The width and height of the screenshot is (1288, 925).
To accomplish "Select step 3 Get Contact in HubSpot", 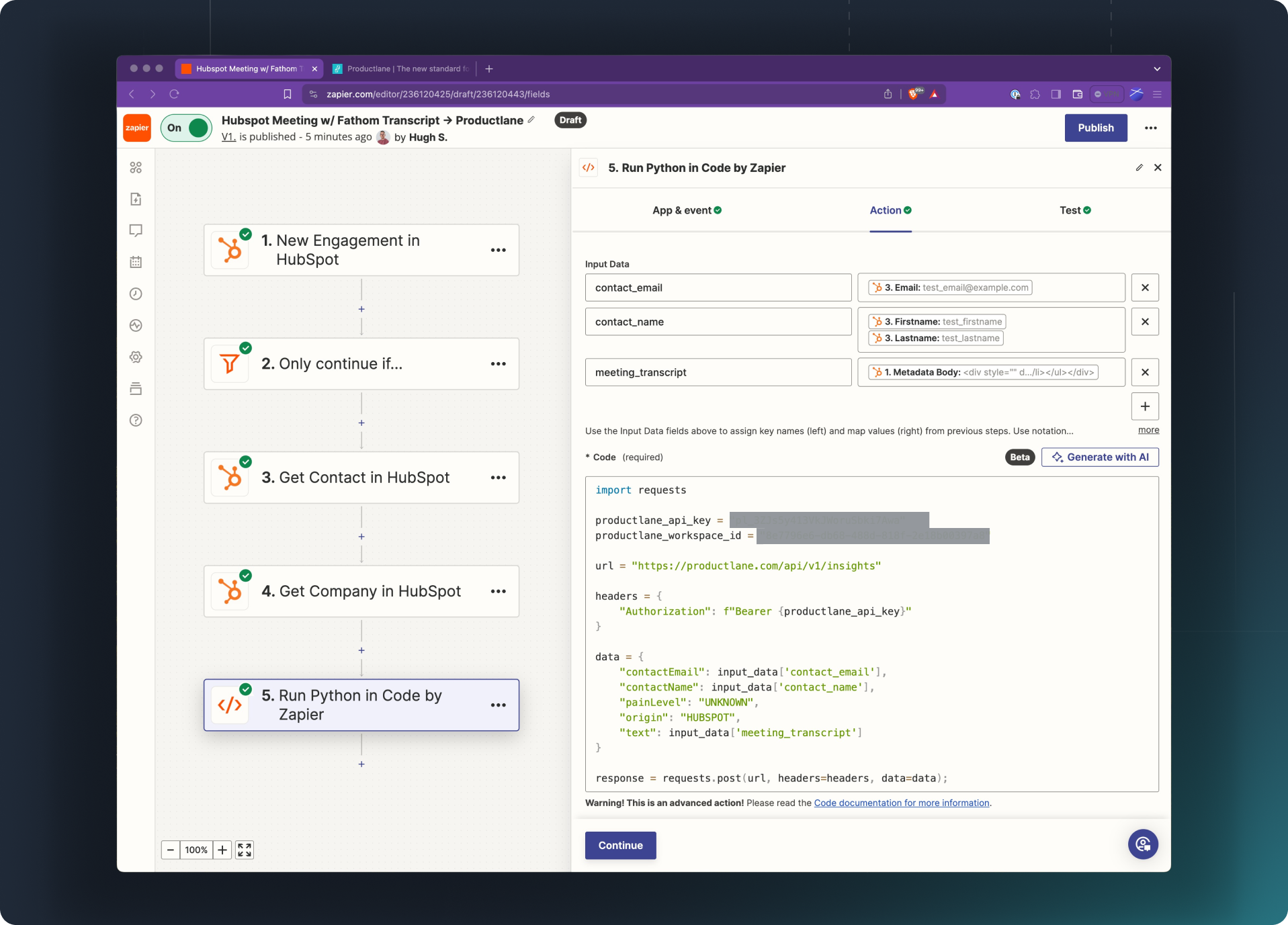I will click(x=361, y=478).
